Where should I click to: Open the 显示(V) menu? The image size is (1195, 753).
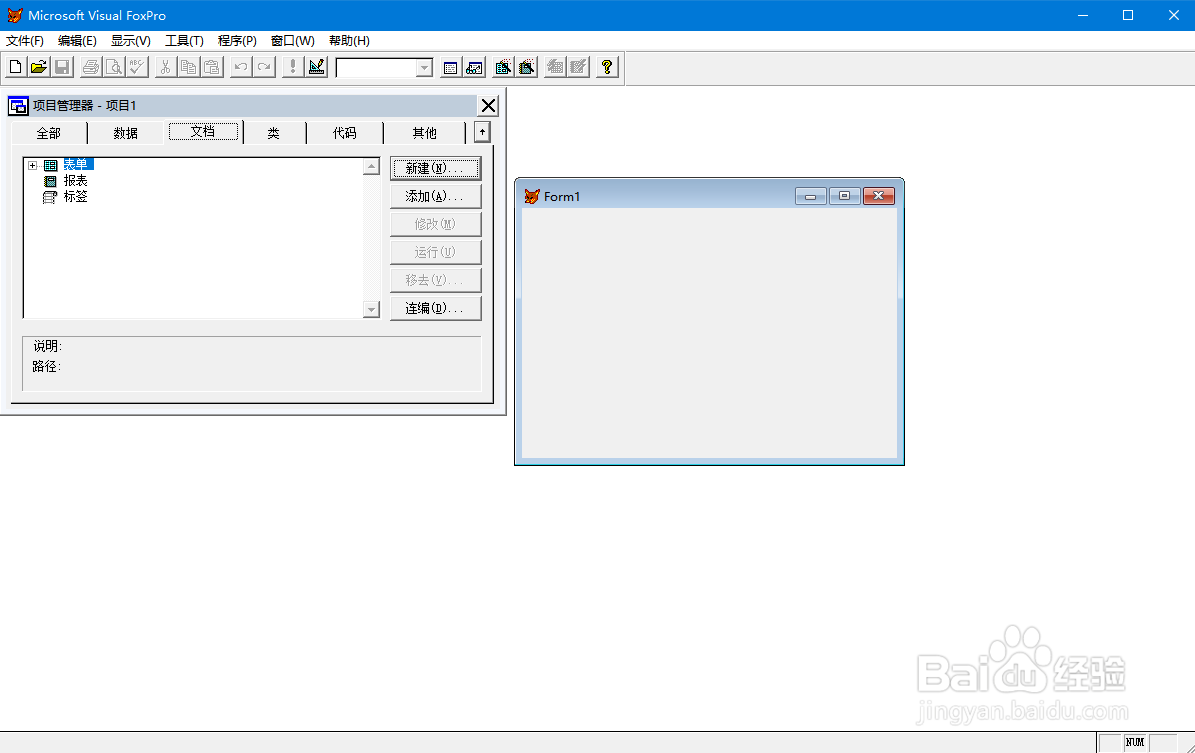click(x=130, y=40)
